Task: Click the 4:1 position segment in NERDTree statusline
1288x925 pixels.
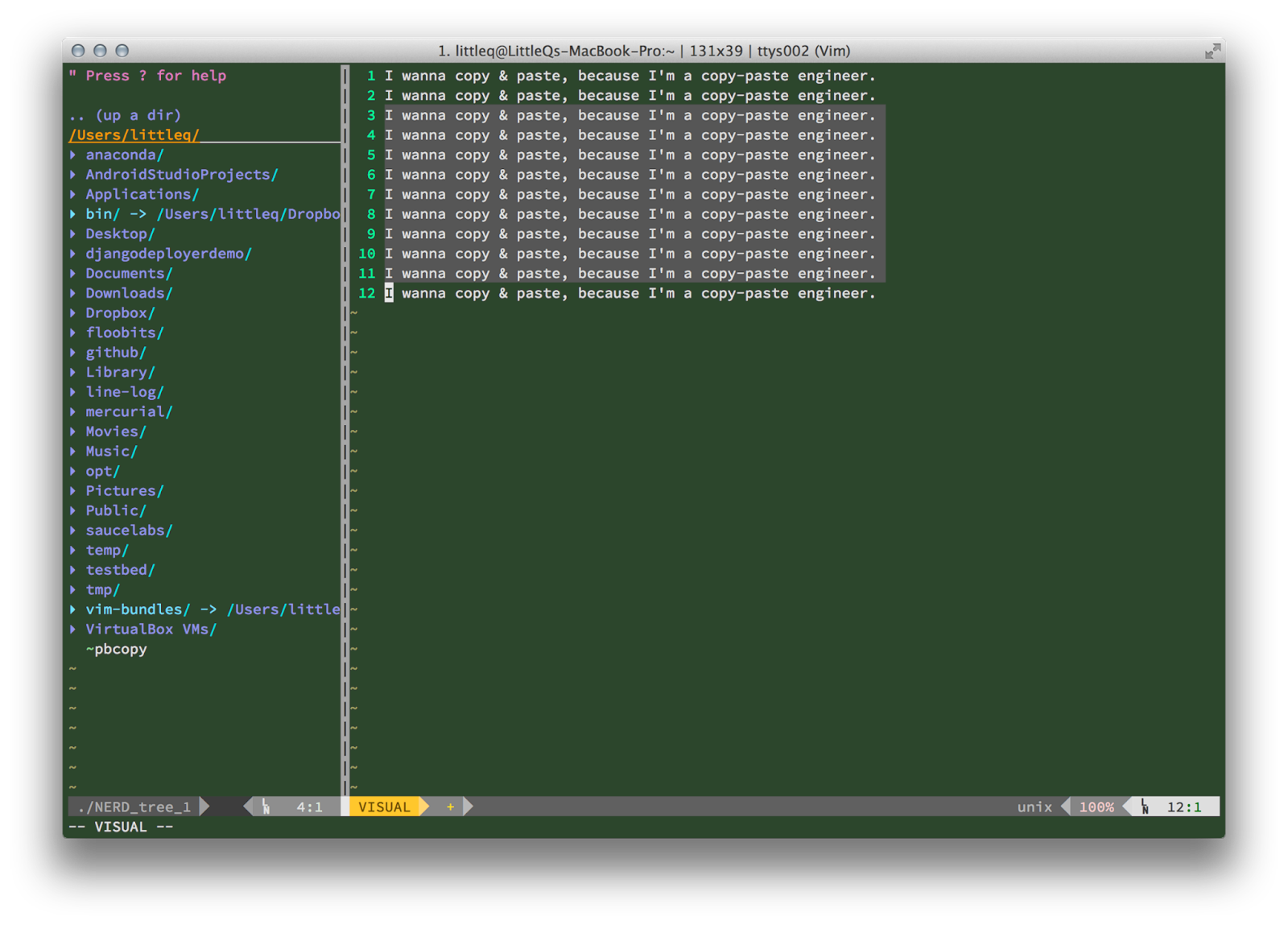Action: tap(308, 807)
